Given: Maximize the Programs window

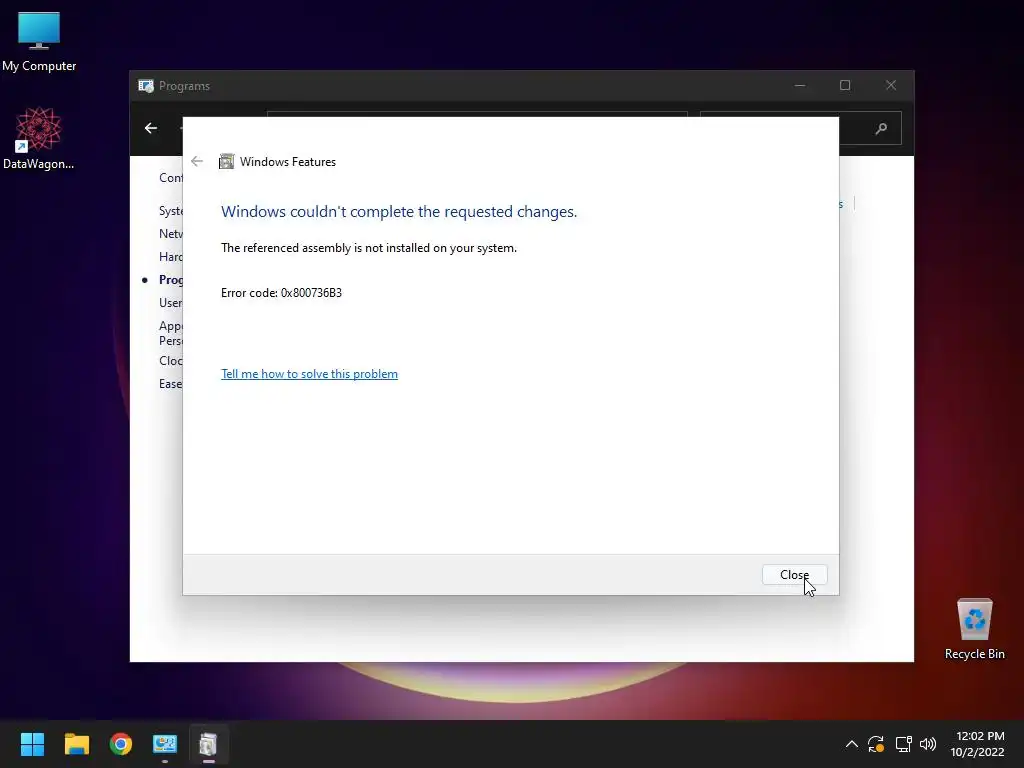Looking at the screenshot, I should click(845, 86).
